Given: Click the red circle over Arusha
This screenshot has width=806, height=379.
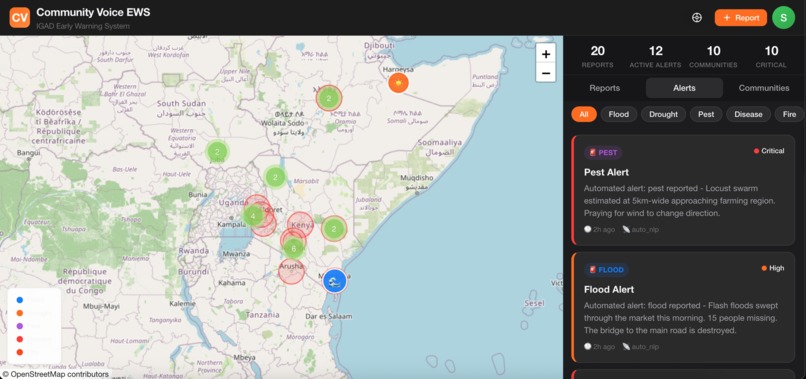Looking at the screenshot, I should pos(291,270).
